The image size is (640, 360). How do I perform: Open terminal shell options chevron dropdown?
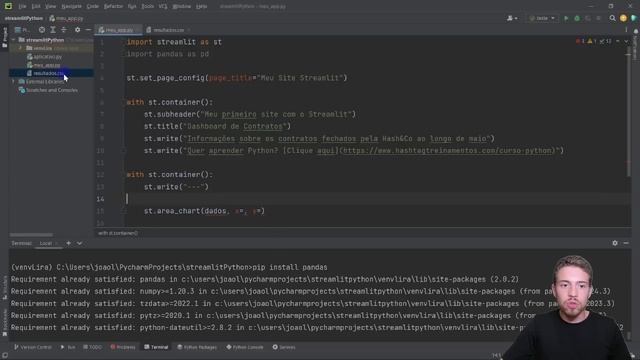80,243
